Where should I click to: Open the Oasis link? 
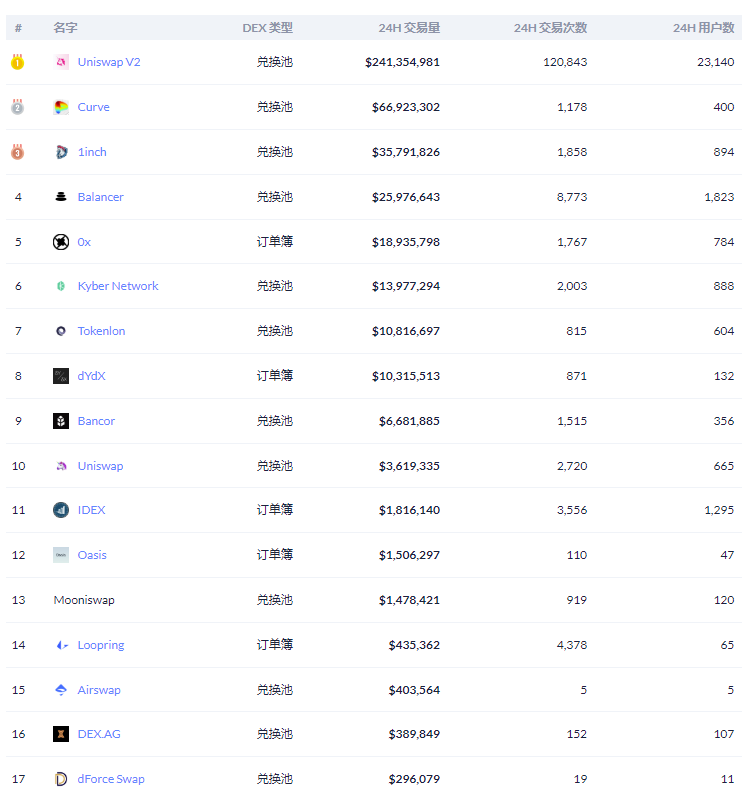[x=92, y=555]
